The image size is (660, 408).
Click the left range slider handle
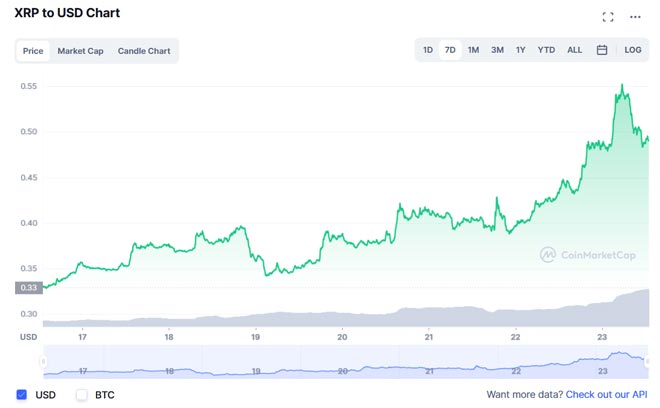point(44,361)
